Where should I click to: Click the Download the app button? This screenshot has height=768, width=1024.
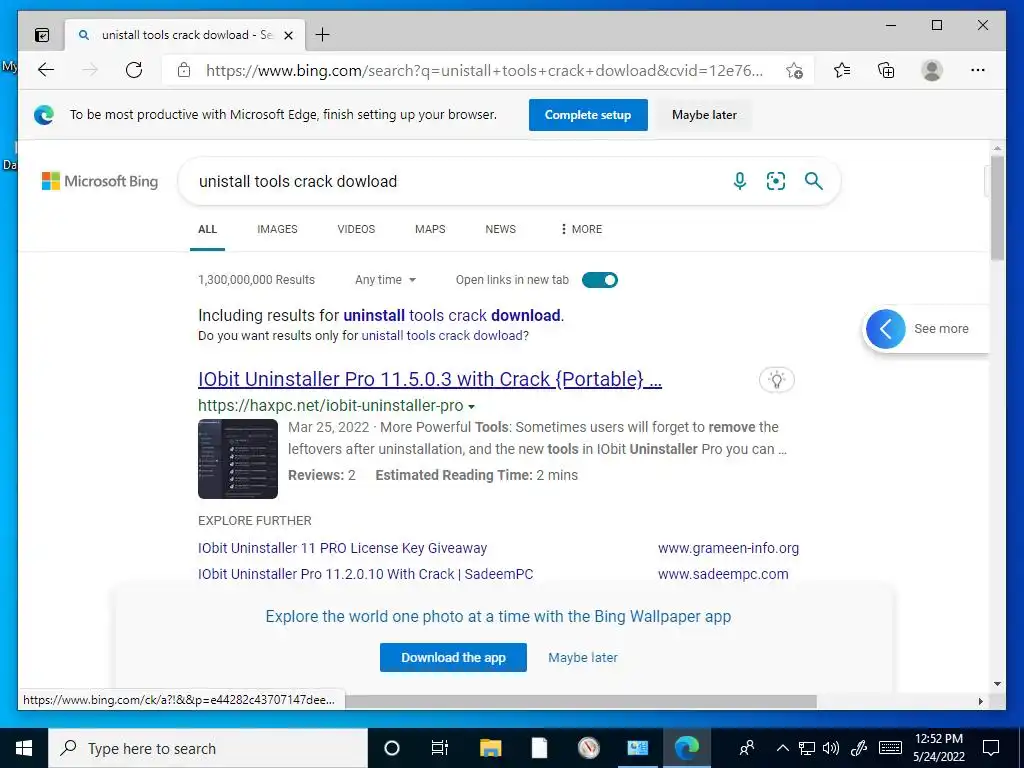click(453, 658)
